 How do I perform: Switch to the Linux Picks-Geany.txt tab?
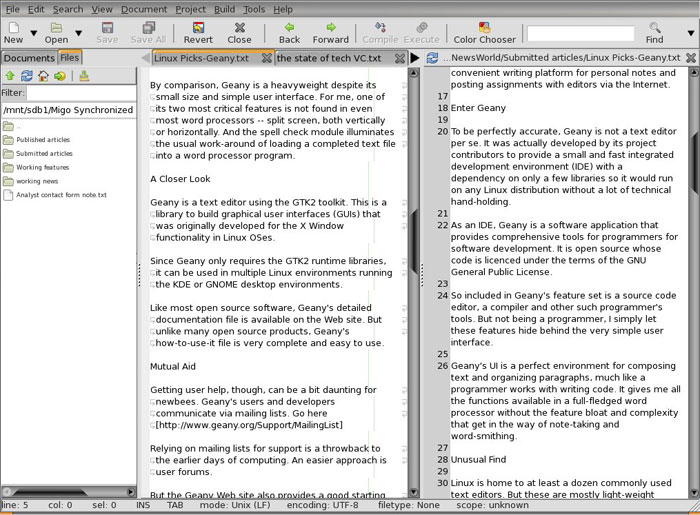point(201,58)
